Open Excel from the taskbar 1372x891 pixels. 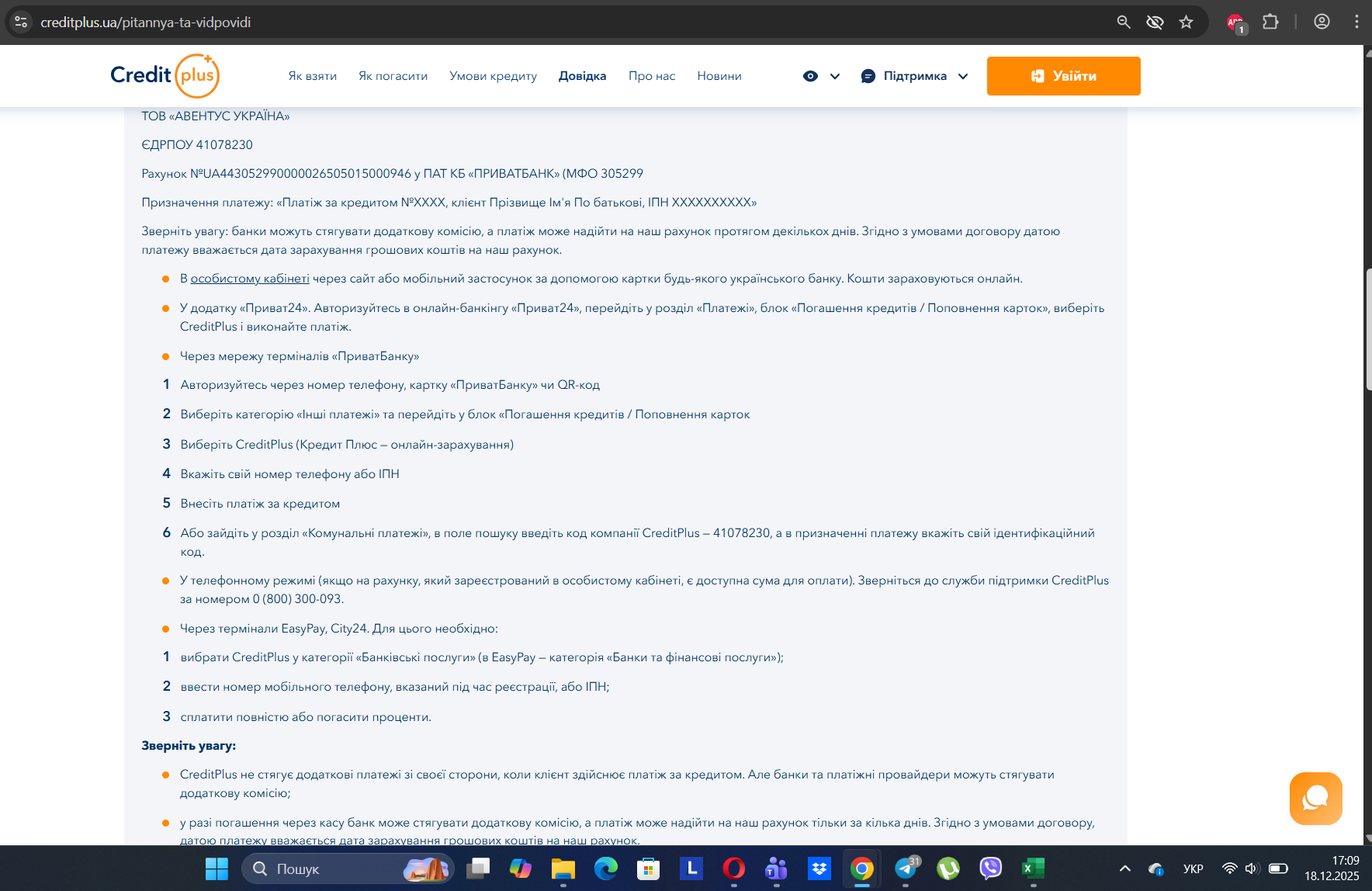point(1034,869)
